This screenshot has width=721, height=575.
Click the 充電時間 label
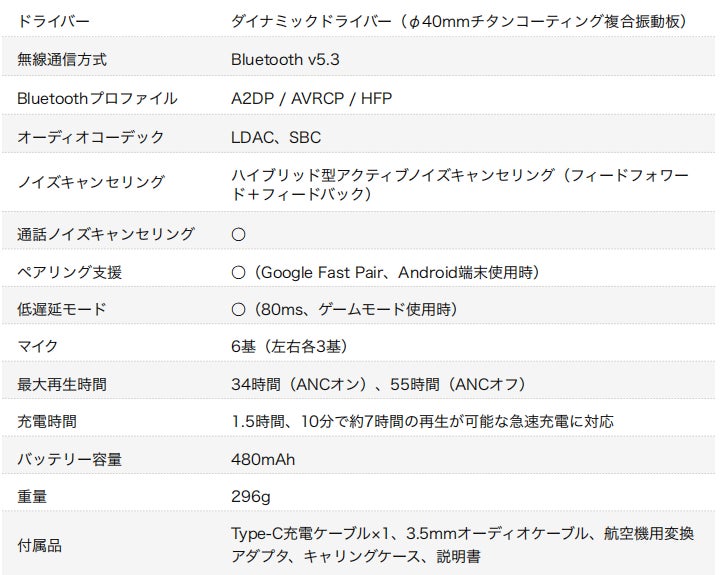(x=47, y=422)
